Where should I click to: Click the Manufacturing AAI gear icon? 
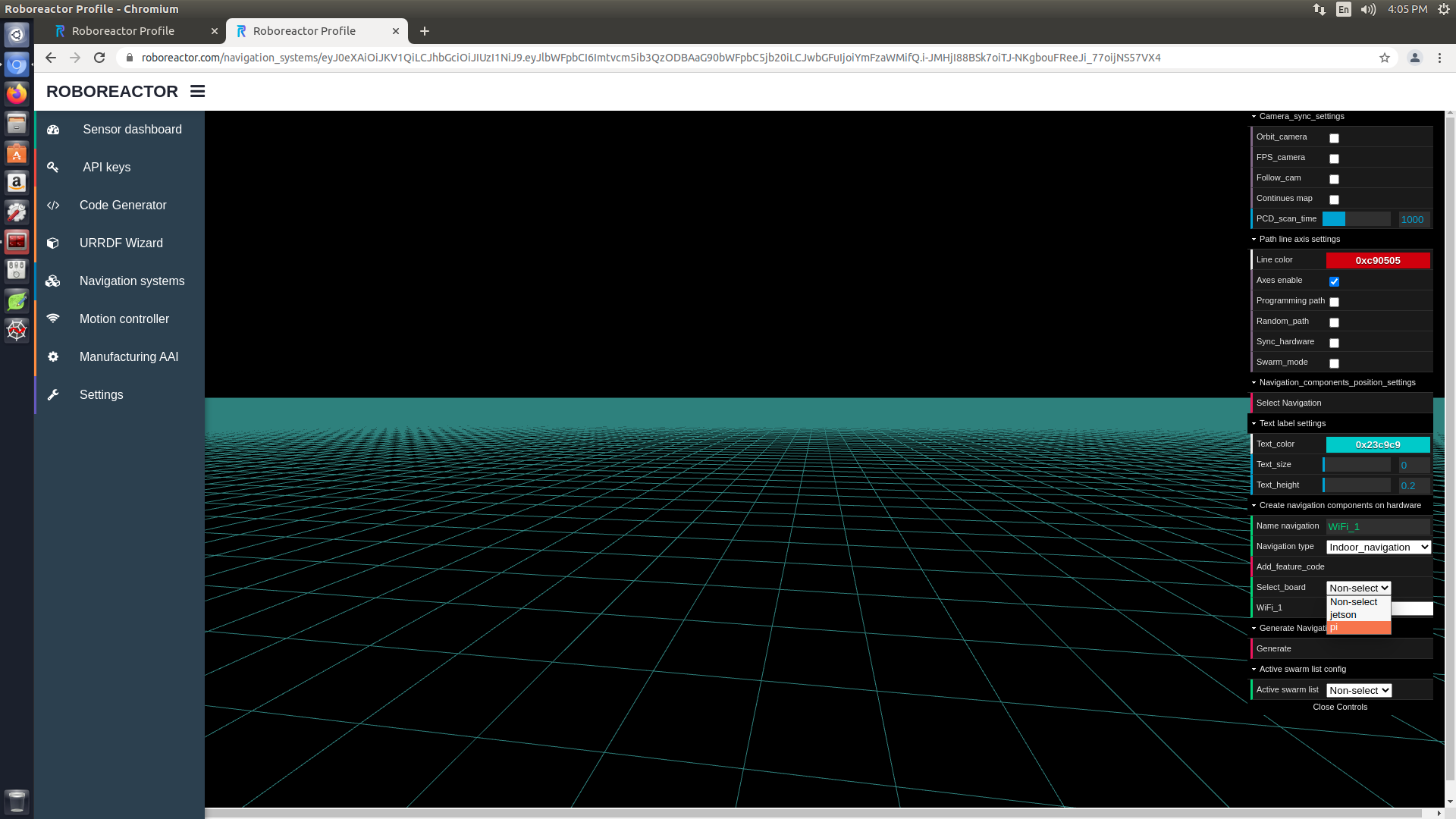[53, 356]
